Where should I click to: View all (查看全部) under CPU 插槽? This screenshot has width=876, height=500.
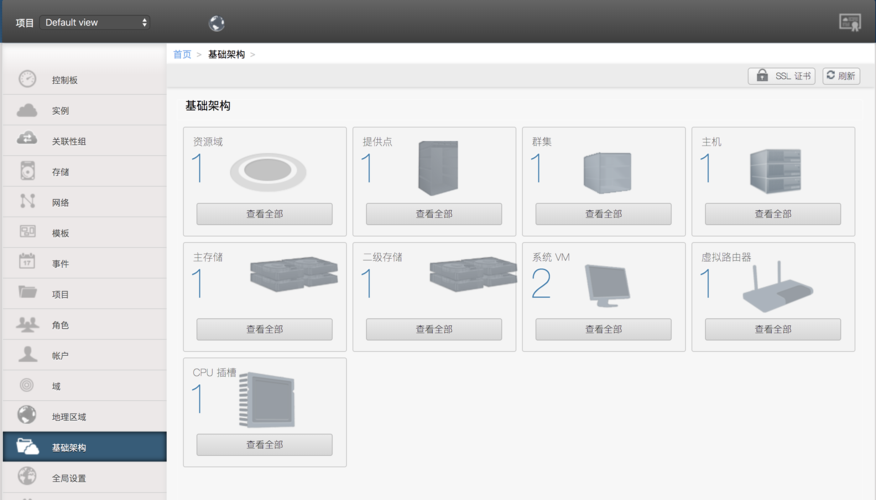[x=264, y=445]
